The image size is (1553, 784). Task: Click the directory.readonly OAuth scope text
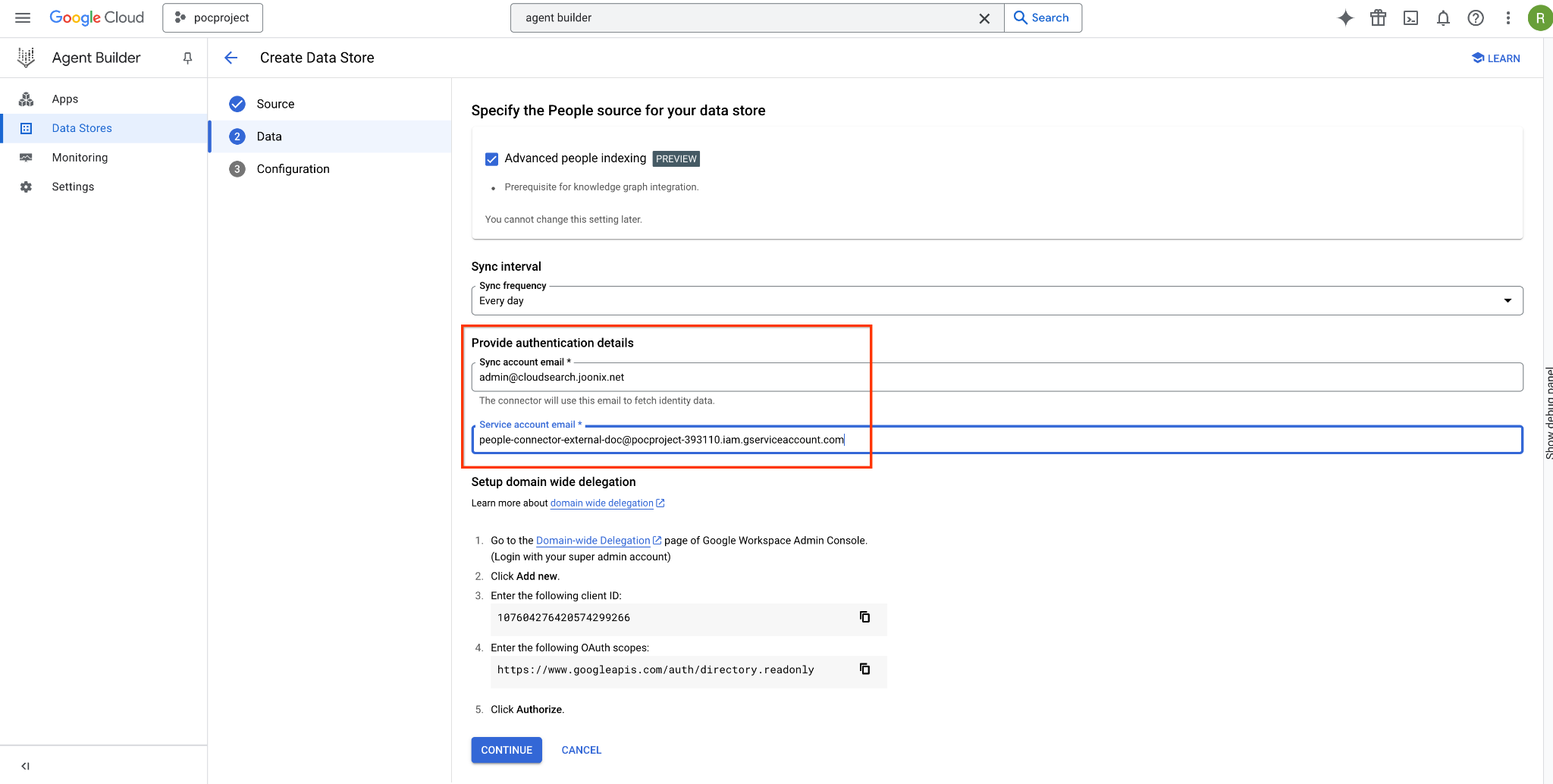[x=656, y=670]
